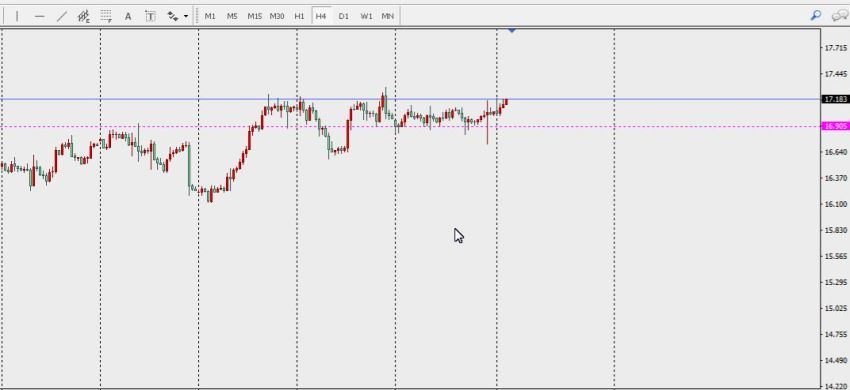Select the vertical line drawing tool
This screenshot has width=850, height=390.
pyautogui.click(x=17, y=16)
